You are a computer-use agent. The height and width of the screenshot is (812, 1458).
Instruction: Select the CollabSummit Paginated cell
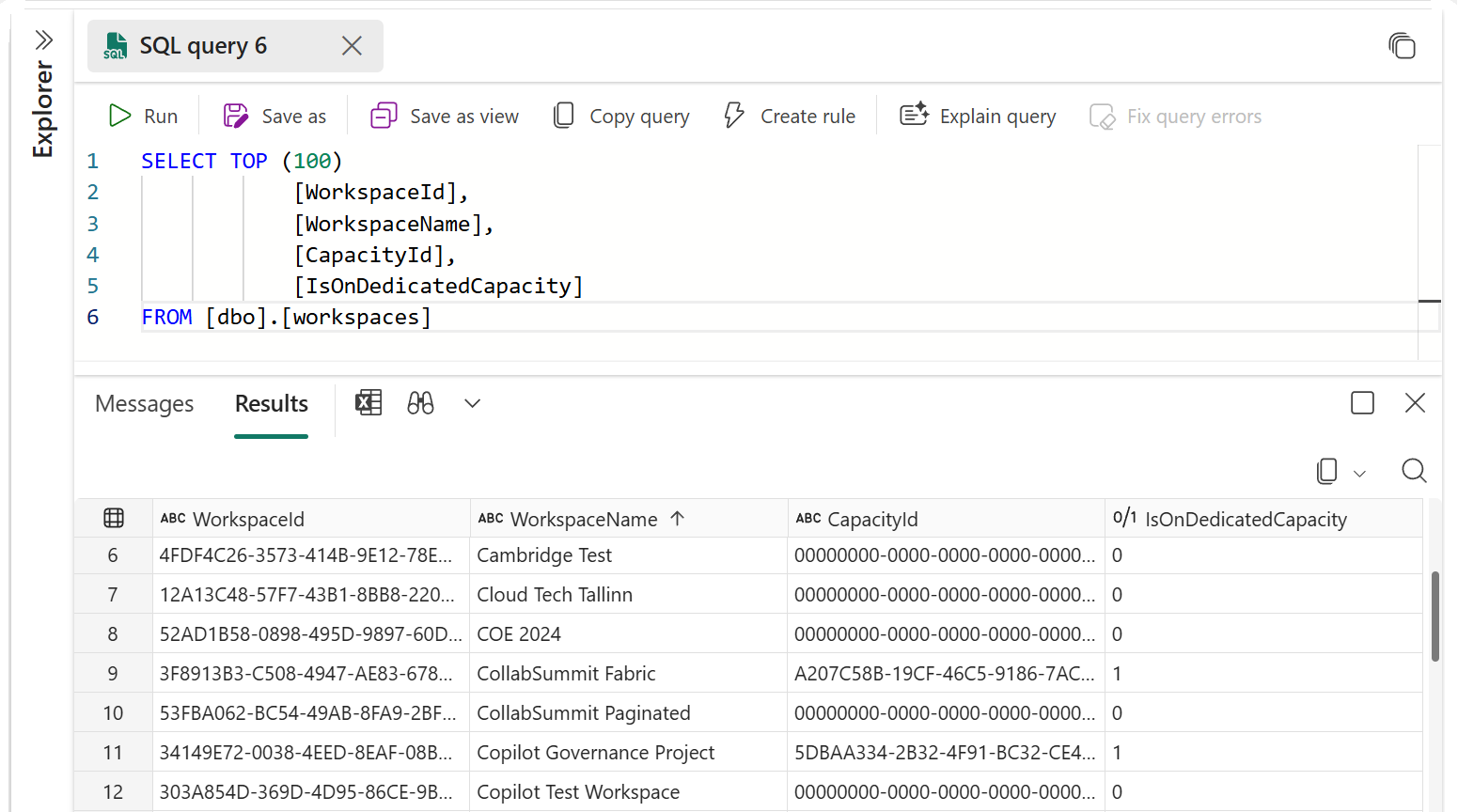[629, 713]
